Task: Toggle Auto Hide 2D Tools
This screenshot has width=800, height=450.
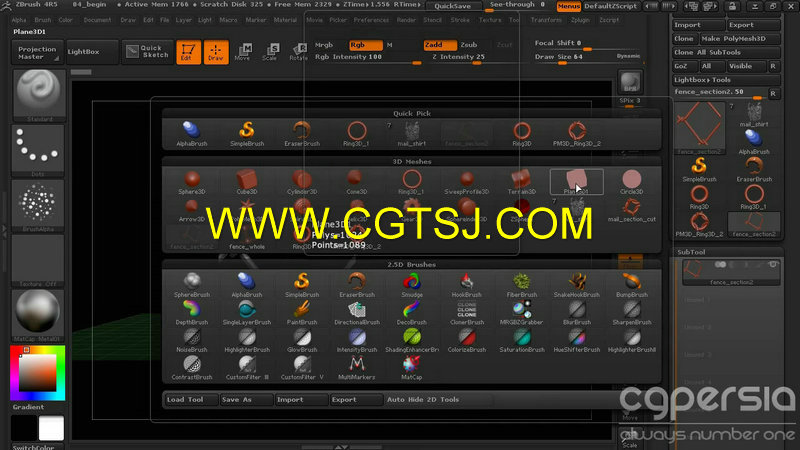Action: [423, 399]
